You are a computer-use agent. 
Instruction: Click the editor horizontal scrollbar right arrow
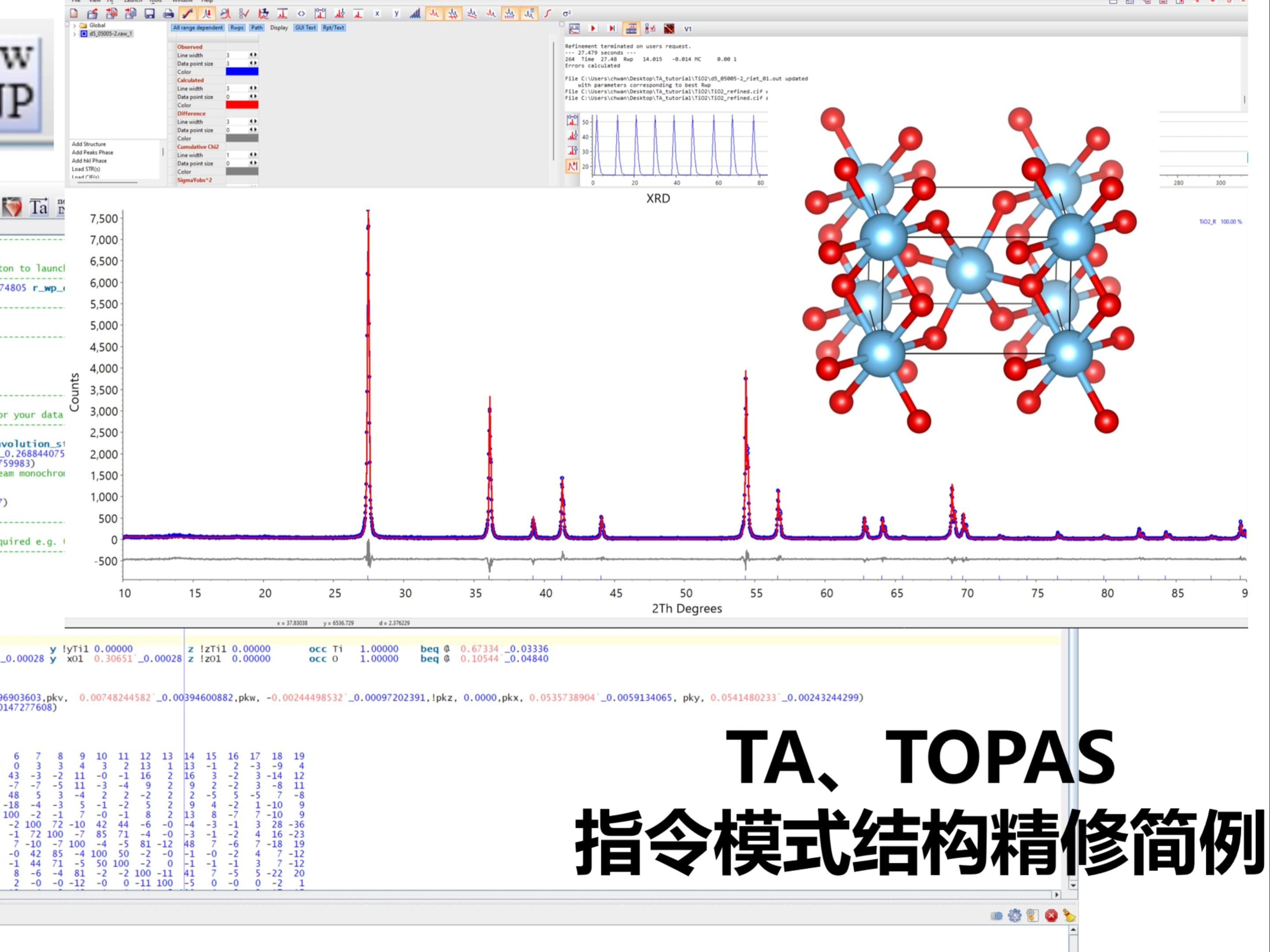point(1057,895)
